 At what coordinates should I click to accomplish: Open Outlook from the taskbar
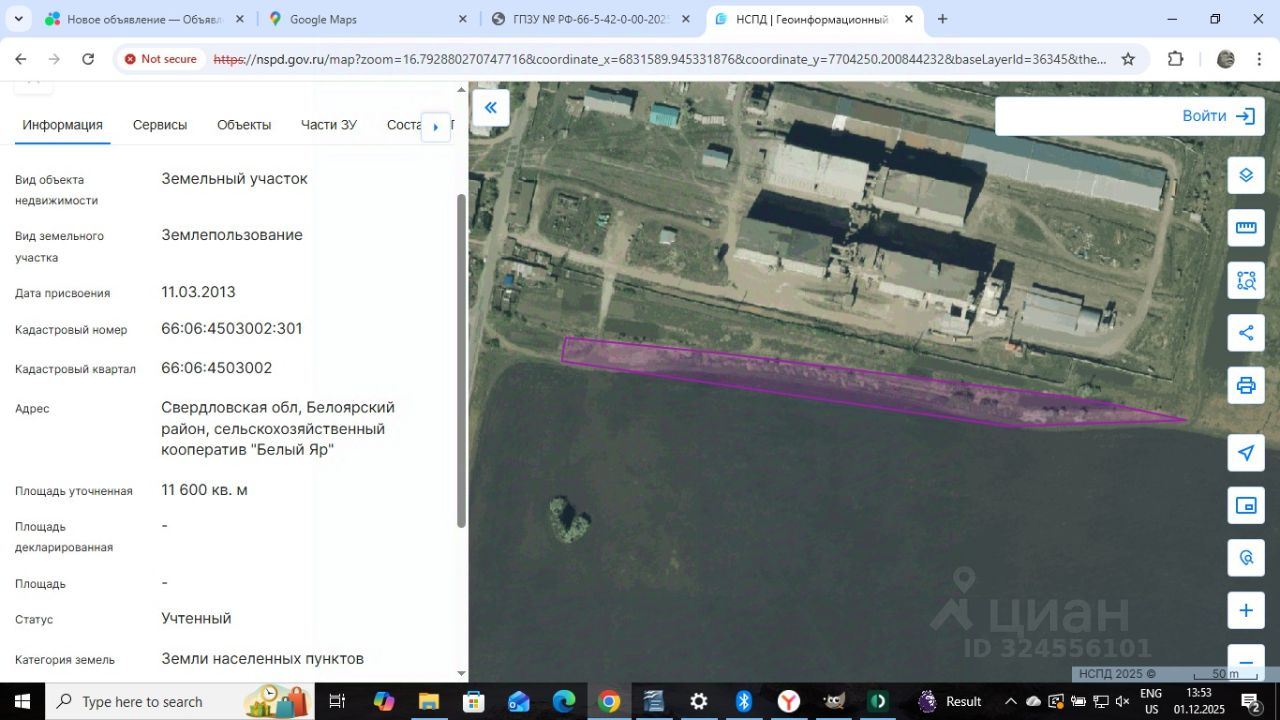click(519, 701)
